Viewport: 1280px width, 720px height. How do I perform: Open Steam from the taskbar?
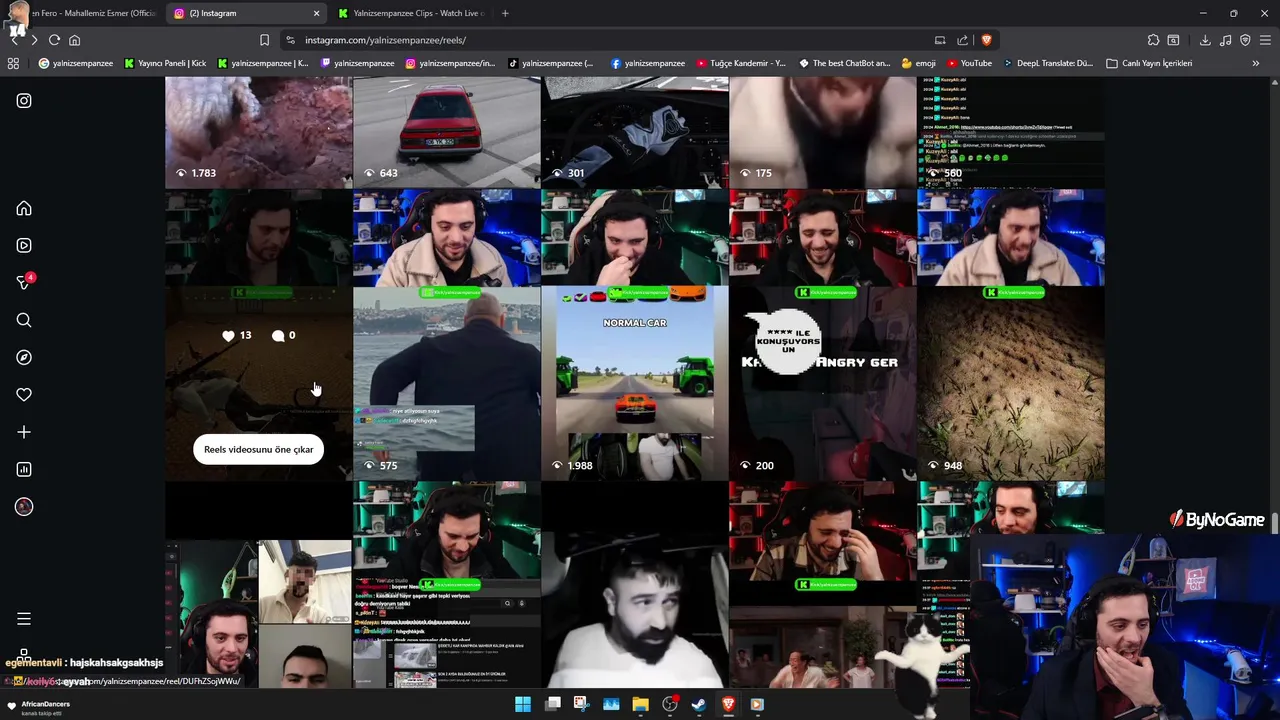pyautogui.click(x=699, y=704)
